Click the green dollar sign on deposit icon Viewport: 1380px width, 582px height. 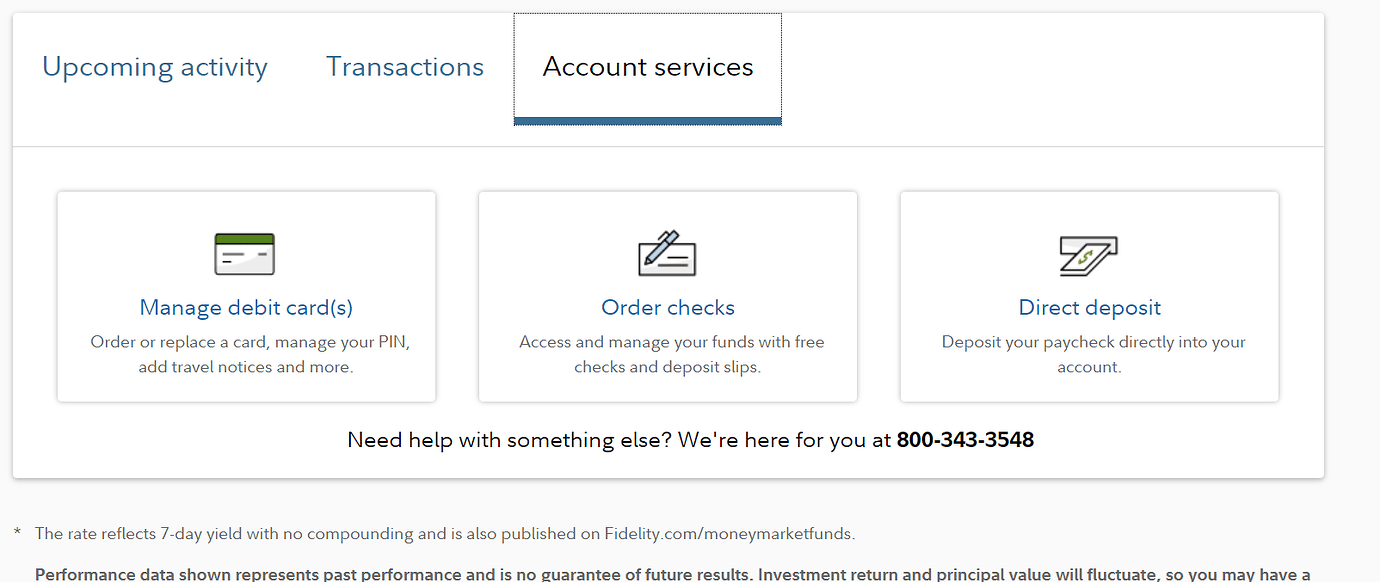(x=1085, y=258)
